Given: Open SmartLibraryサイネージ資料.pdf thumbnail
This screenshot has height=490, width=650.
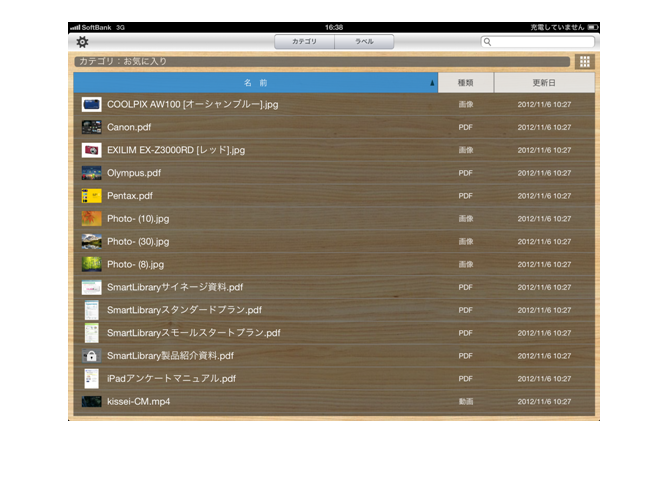Looking at the screenshot, I should click(x=92, y=287).
